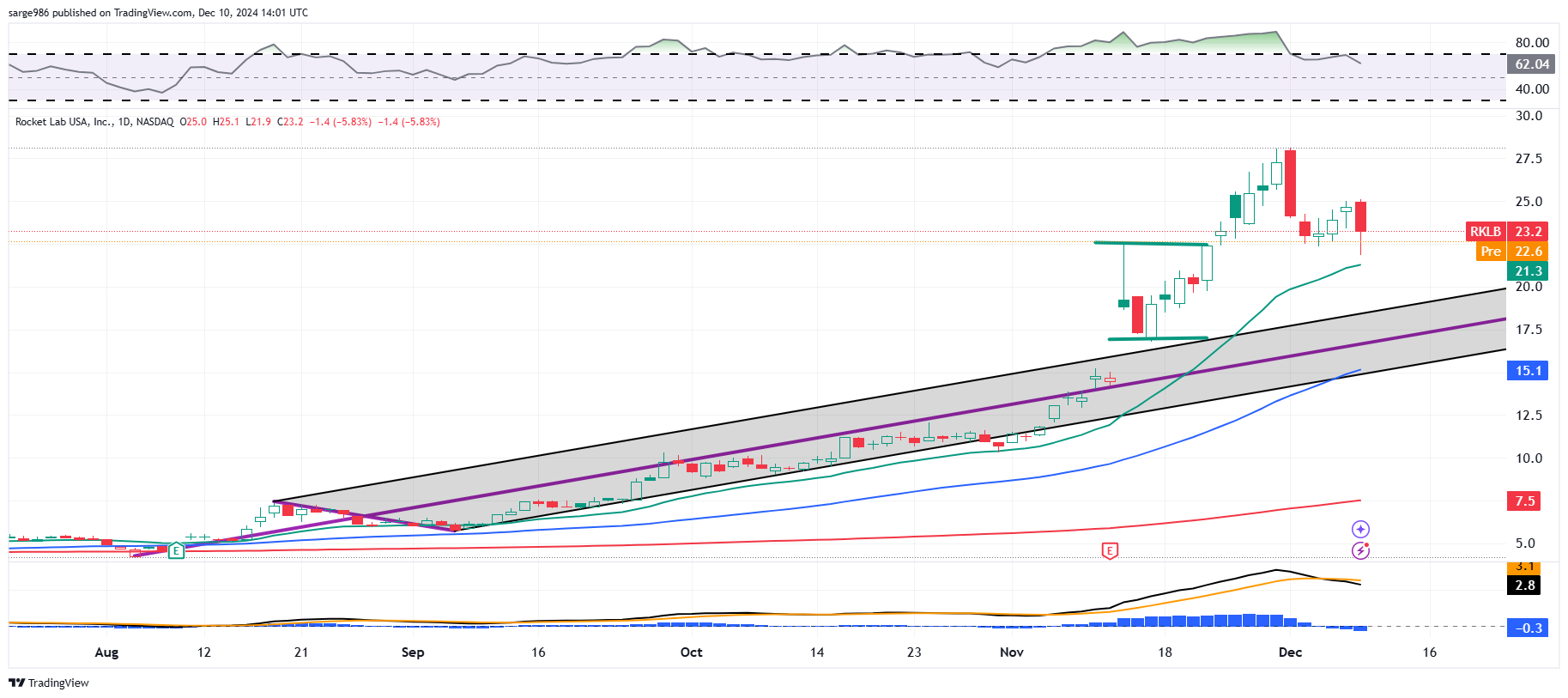Viewport: 1568px width, 698px height.
Task: Click the green 21.3 moving average label
Action: 1528,270
